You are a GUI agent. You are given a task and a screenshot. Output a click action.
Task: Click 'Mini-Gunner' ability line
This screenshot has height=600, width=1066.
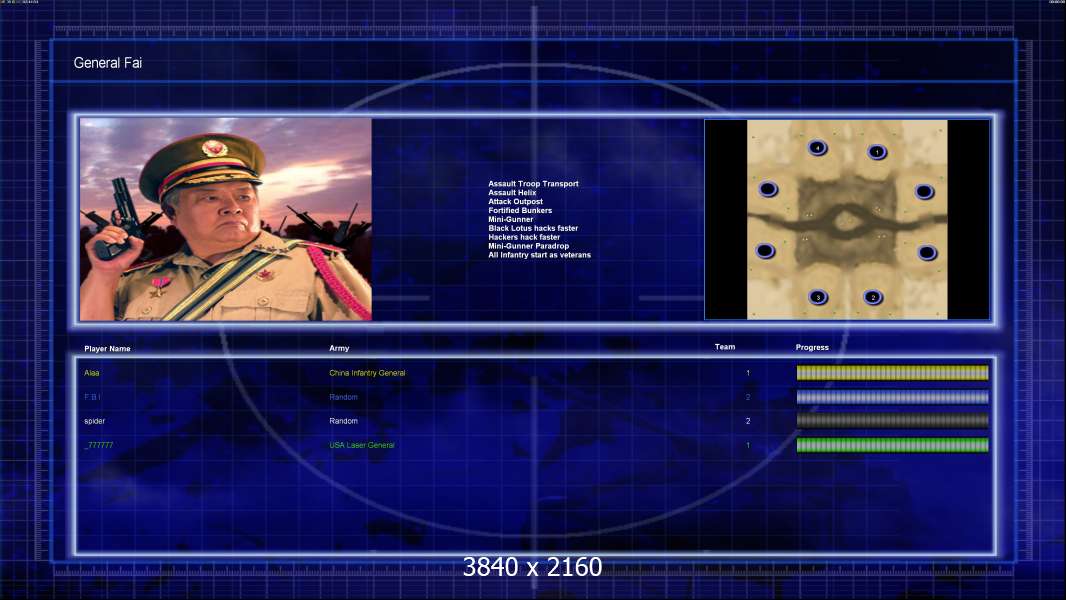coord(511,219)
